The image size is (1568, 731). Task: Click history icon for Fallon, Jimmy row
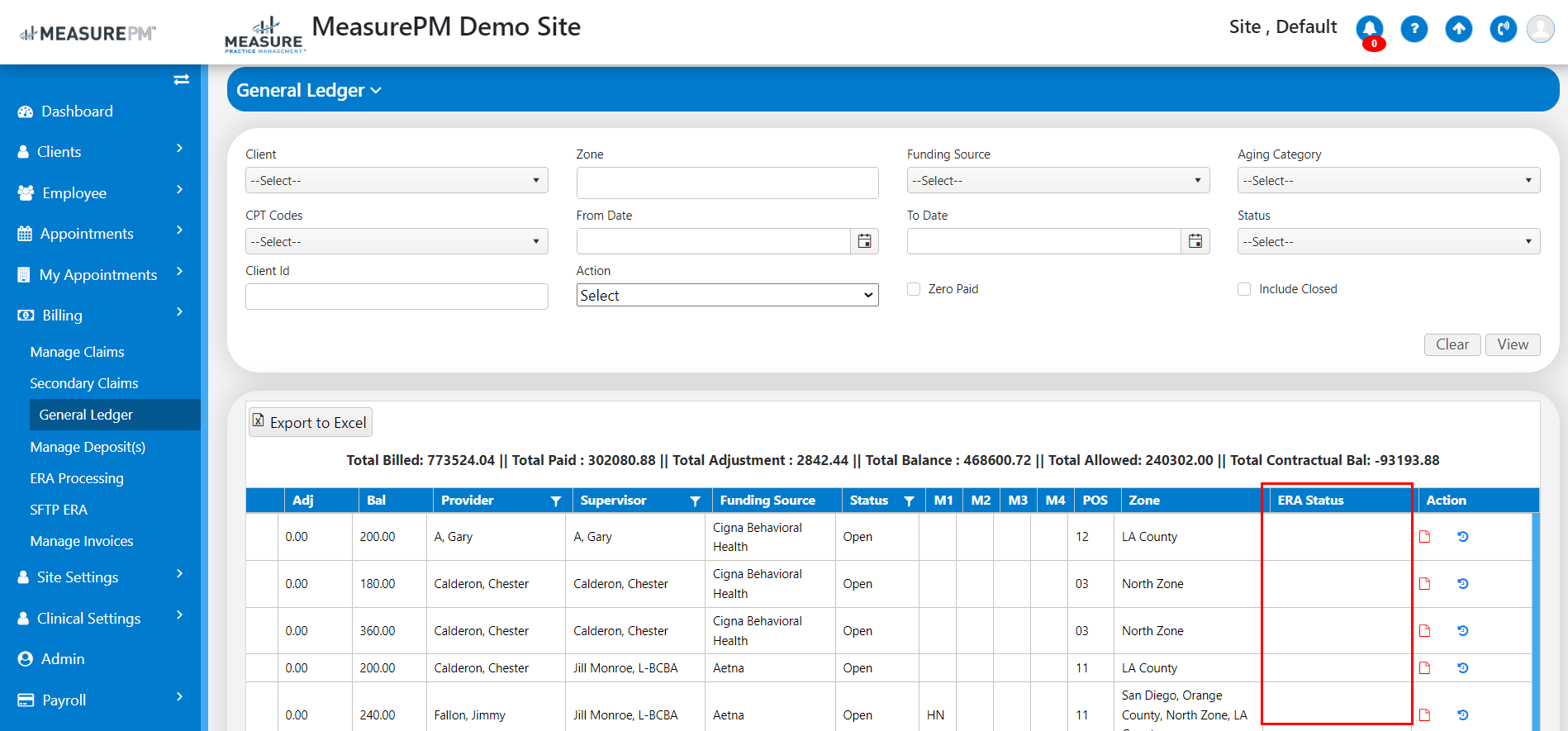[1463, 715]
